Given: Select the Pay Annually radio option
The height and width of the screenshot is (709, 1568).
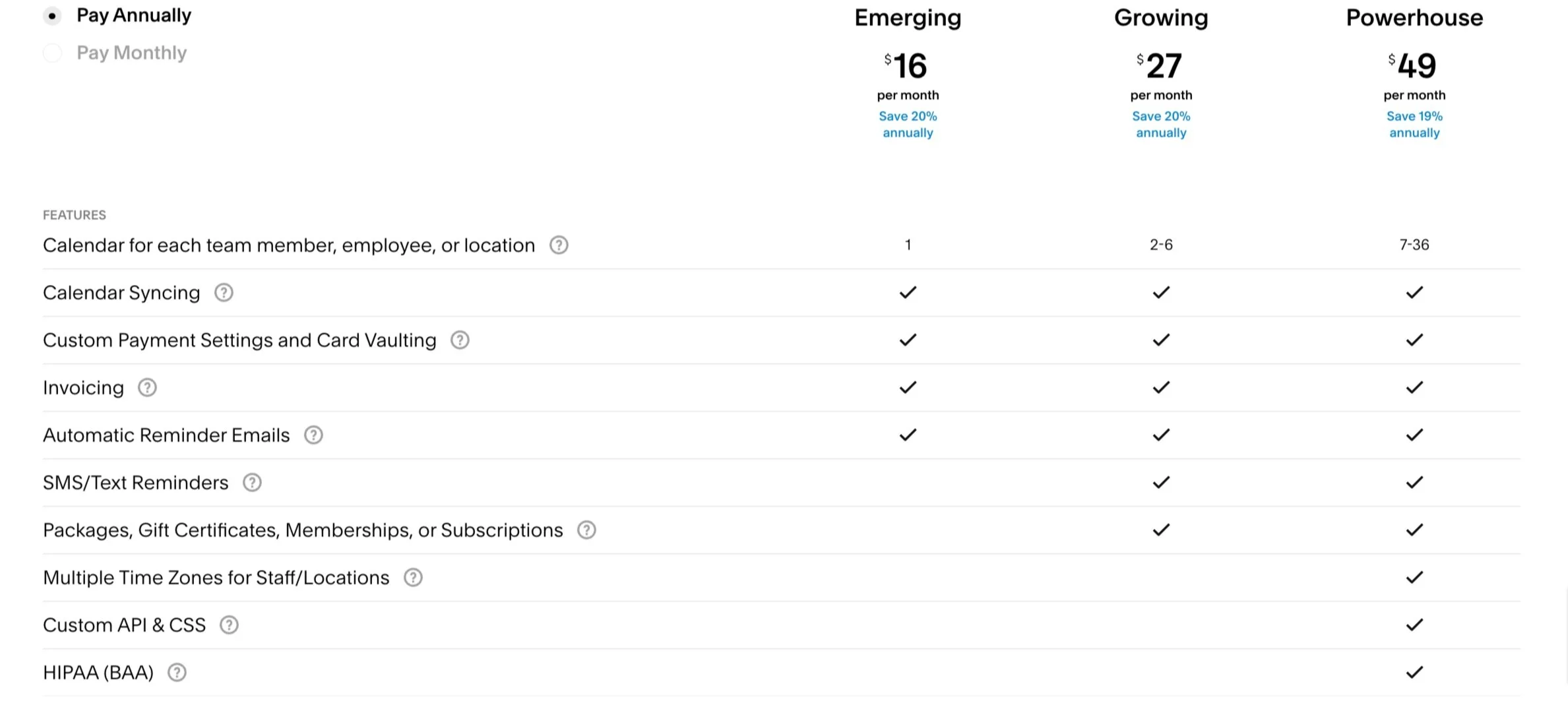Looking at the screenshot, I should (x=52, y=16).
